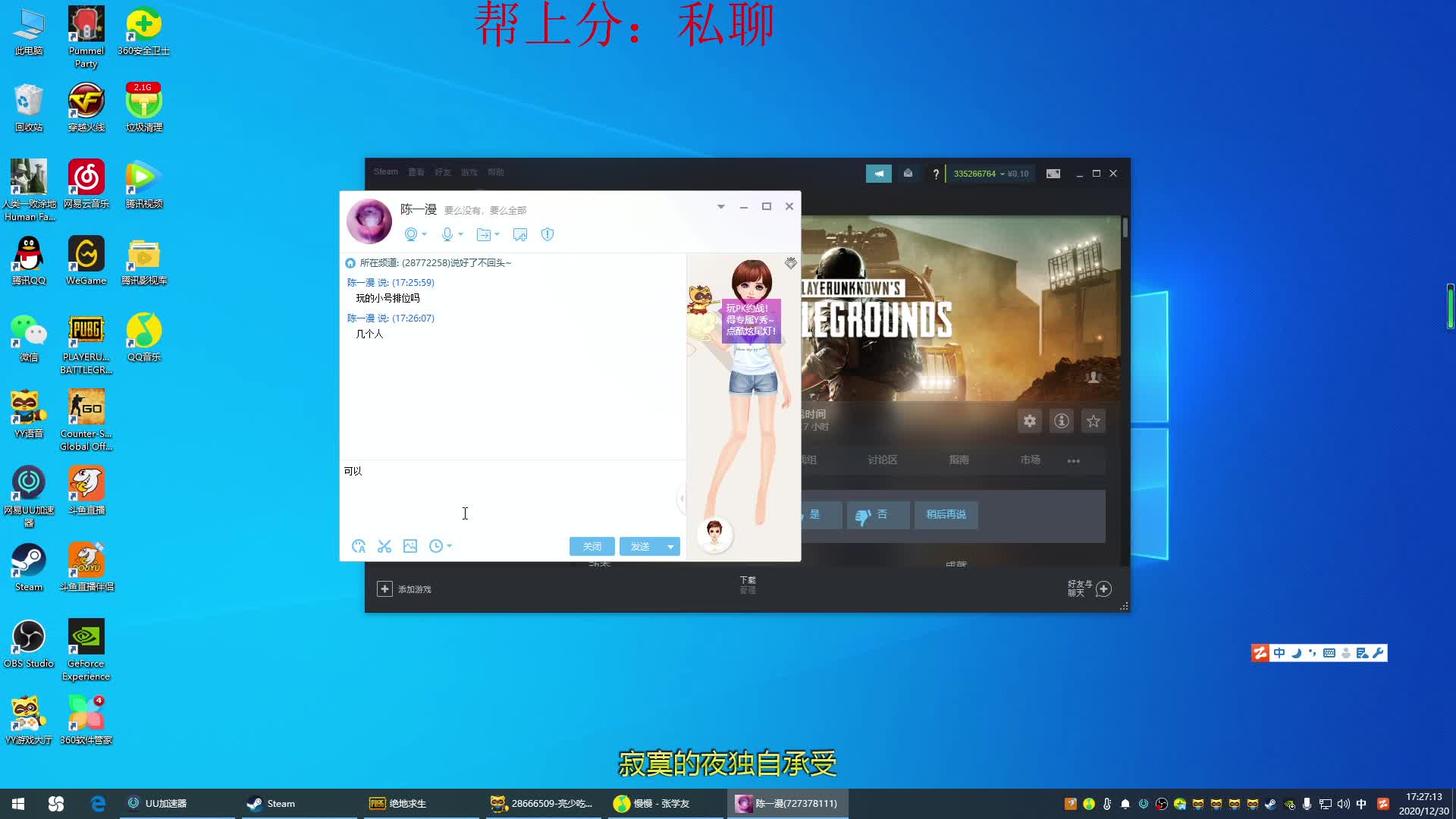The width and height of the screenshot is (1456, 819).
Task: Open the WeGame desktop icon
Action: pos(86,261)
